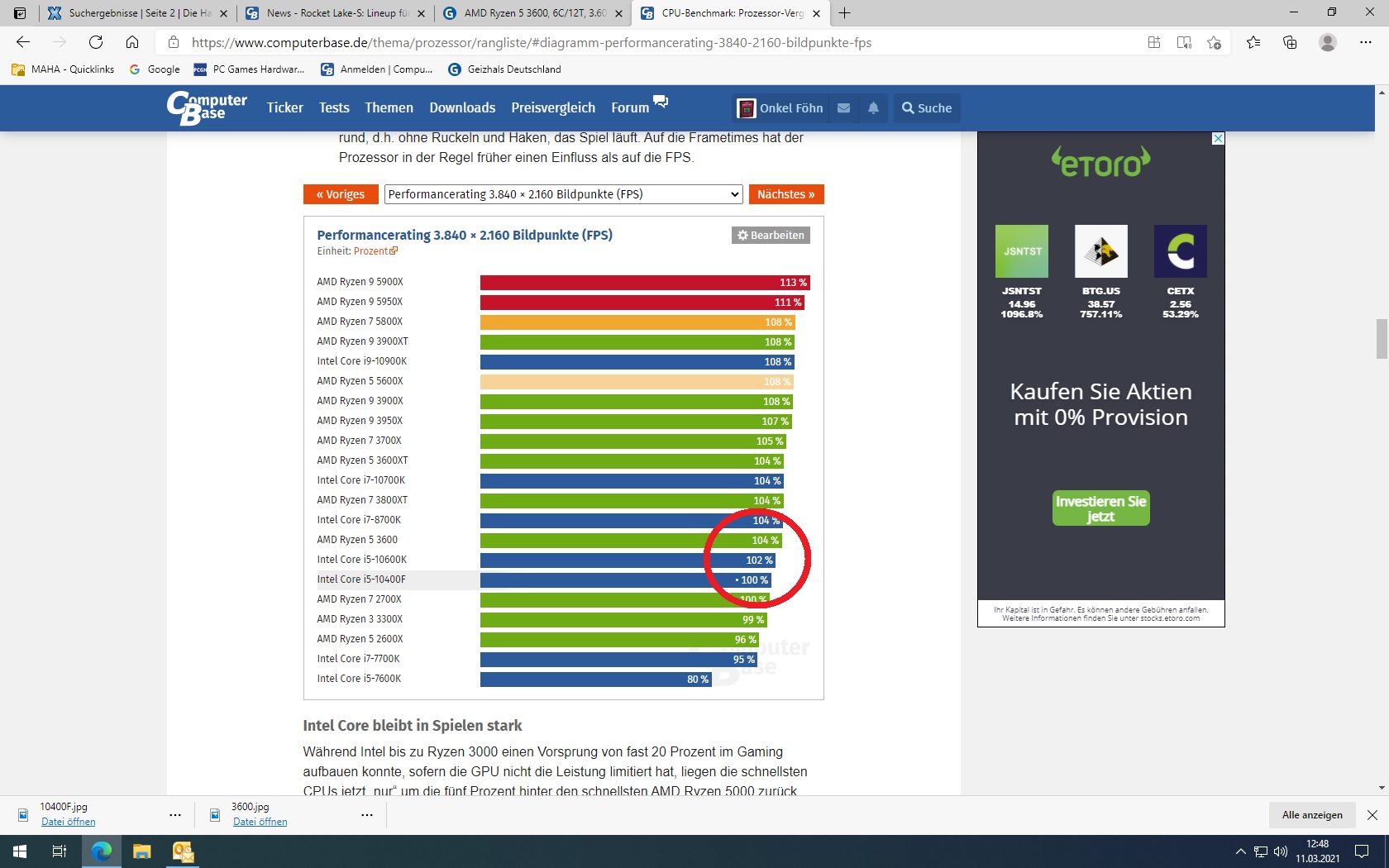
Task: Open ComputerBase mail messages icon
Action: click(843, 108)
